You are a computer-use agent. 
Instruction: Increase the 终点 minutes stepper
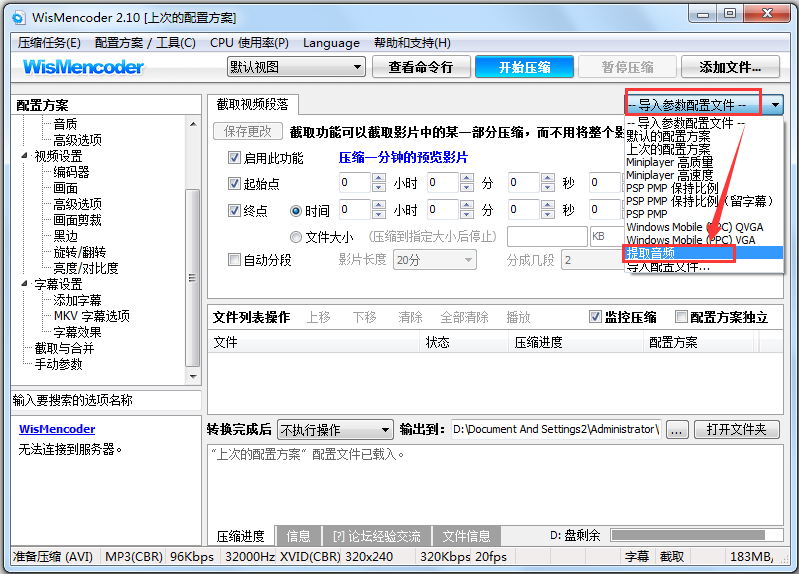466,205
